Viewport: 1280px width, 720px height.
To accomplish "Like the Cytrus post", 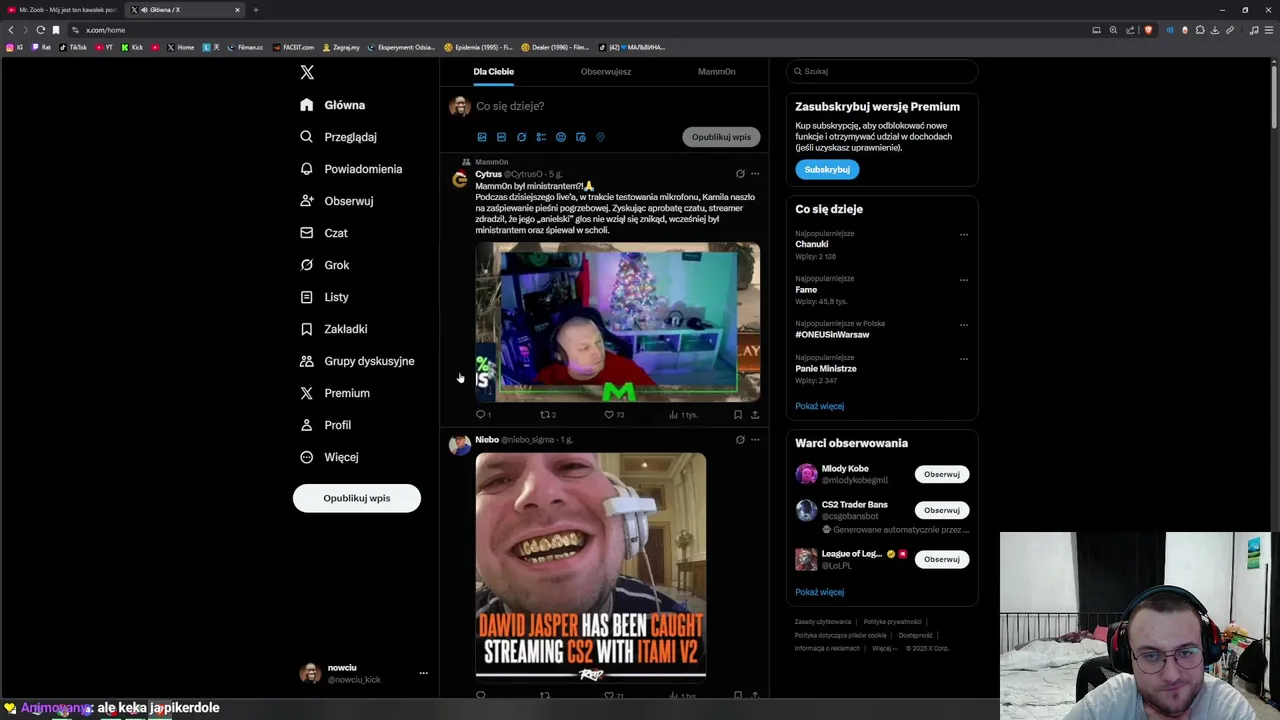I will click(x=613, y=414).
